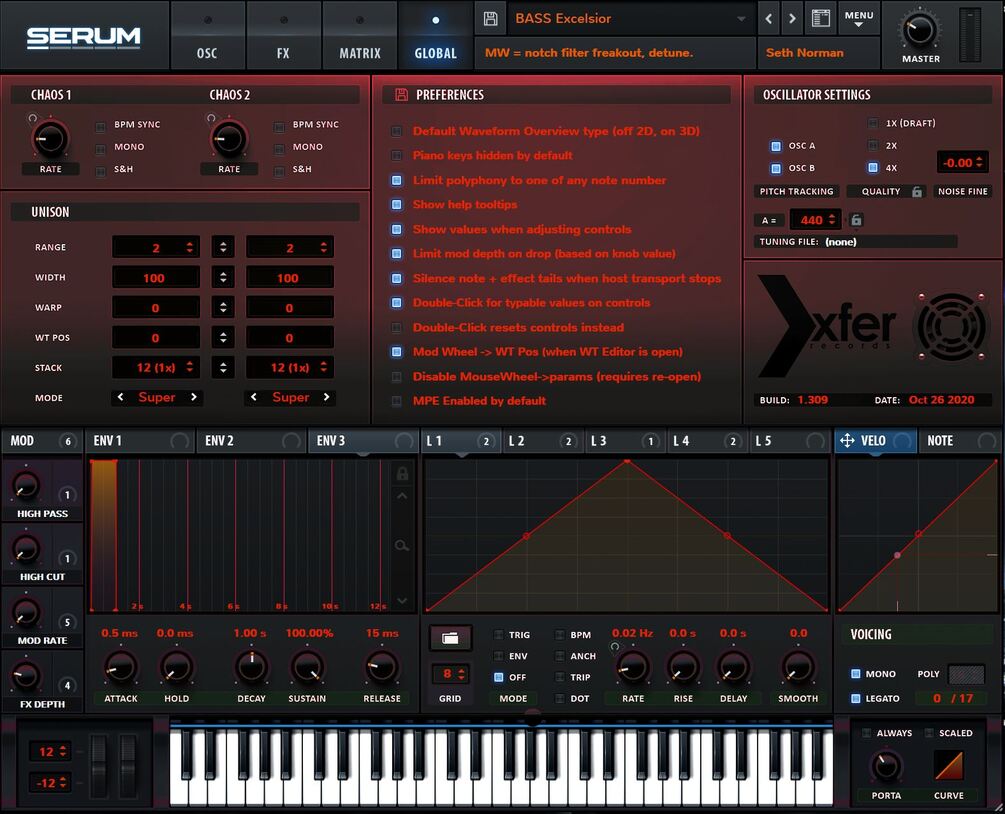Click the Chaos 1 Rate knob
Screen dimensions: 1005x814
click(x=50, y=139)
